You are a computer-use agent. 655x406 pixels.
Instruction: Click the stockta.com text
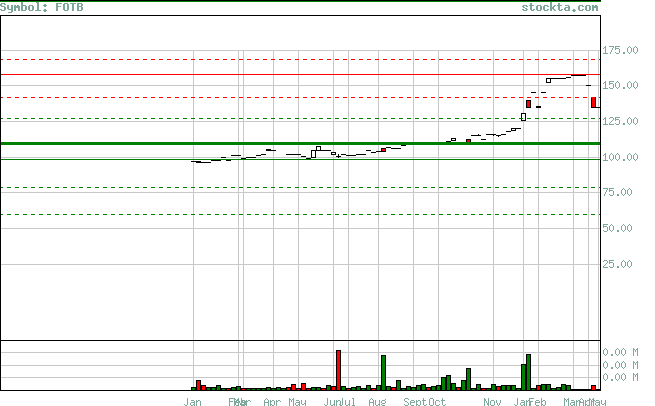[560, 8]
